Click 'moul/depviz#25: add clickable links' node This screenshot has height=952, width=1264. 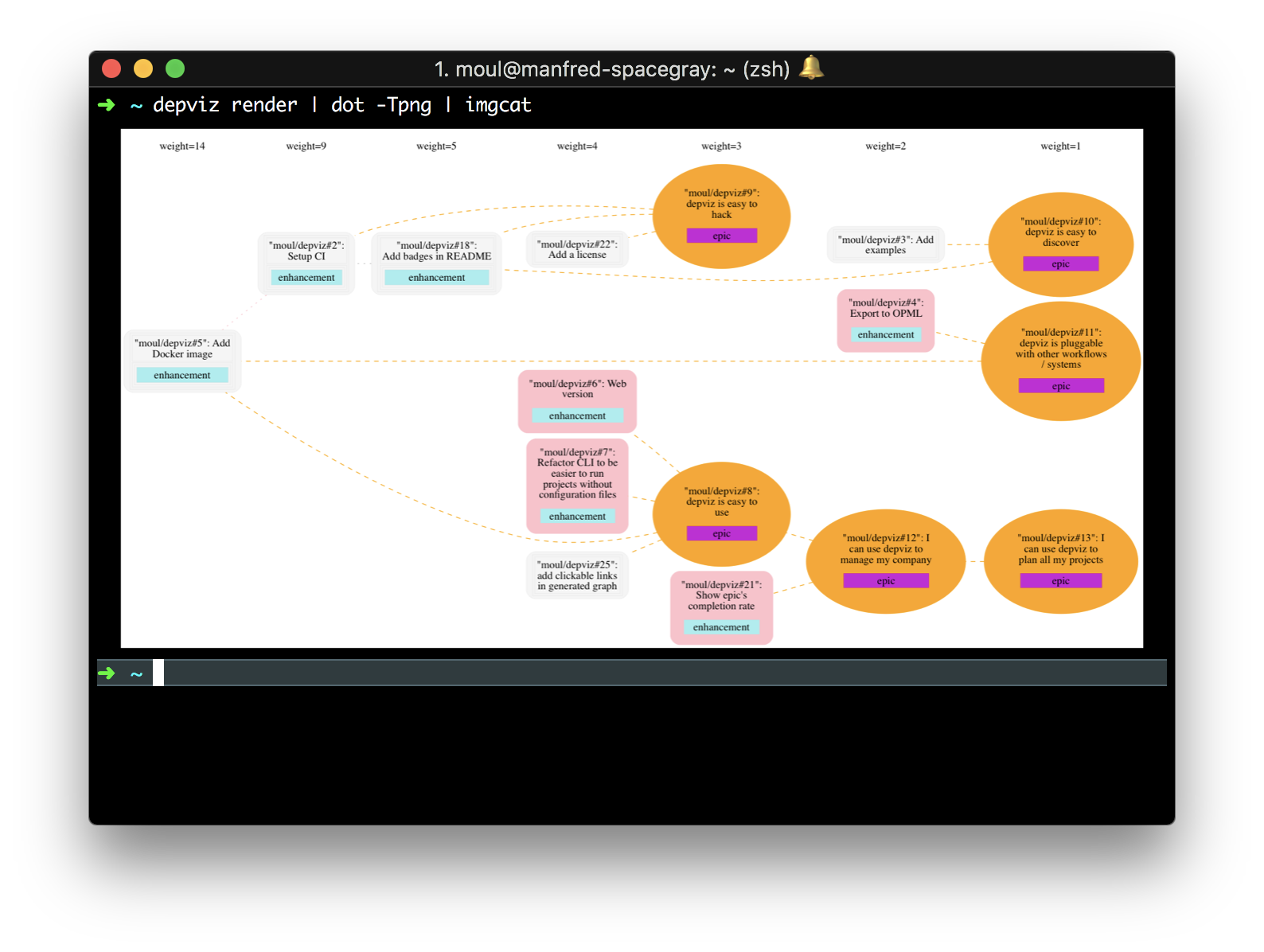coord(577,575)
